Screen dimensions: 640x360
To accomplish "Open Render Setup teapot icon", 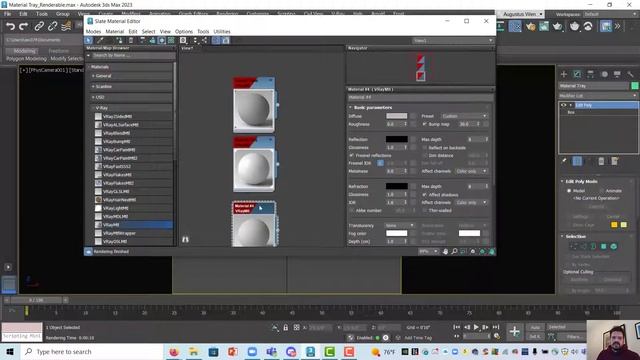I will (531, 27).
